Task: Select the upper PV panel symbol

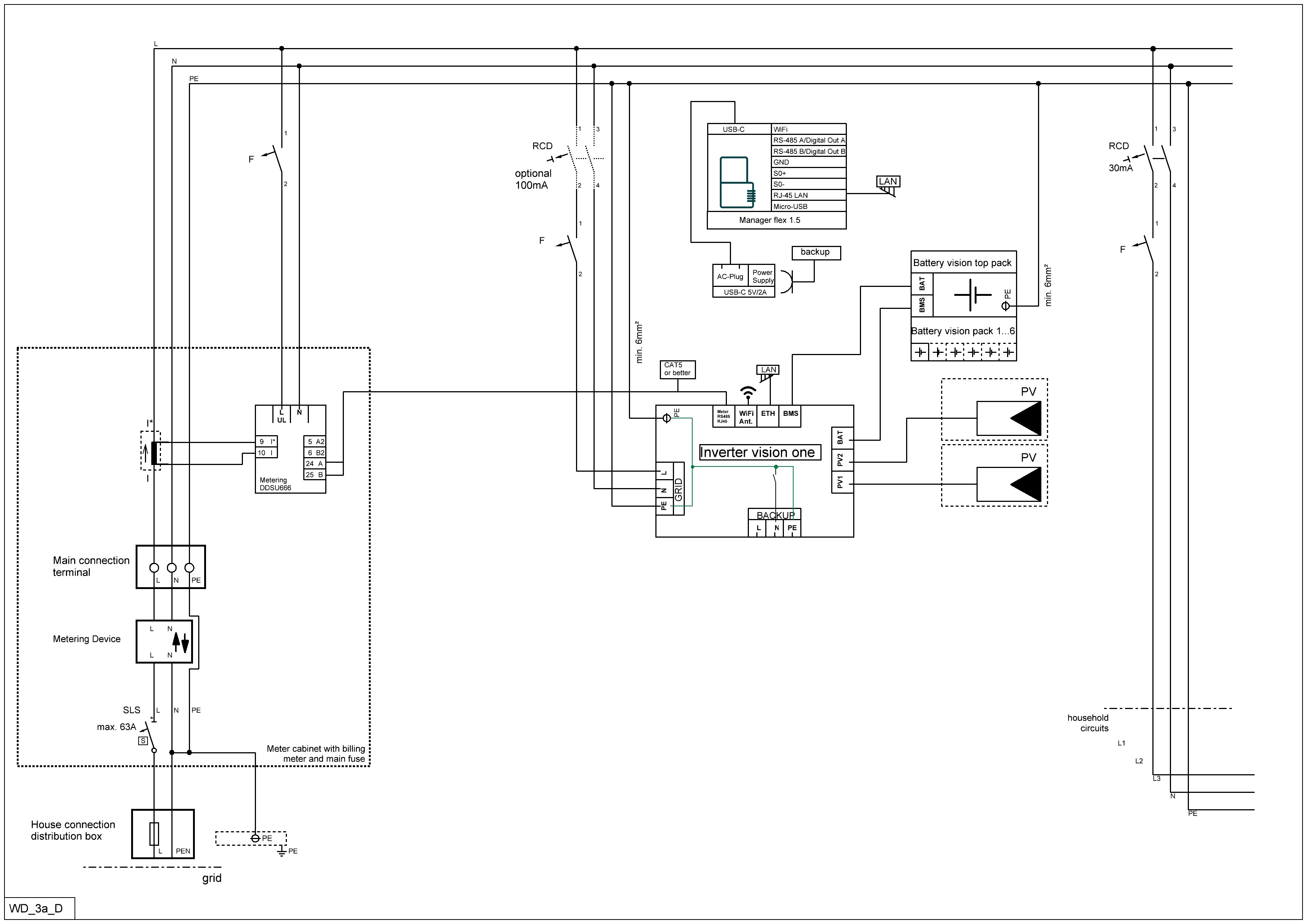Action: tap(1009, 418)
